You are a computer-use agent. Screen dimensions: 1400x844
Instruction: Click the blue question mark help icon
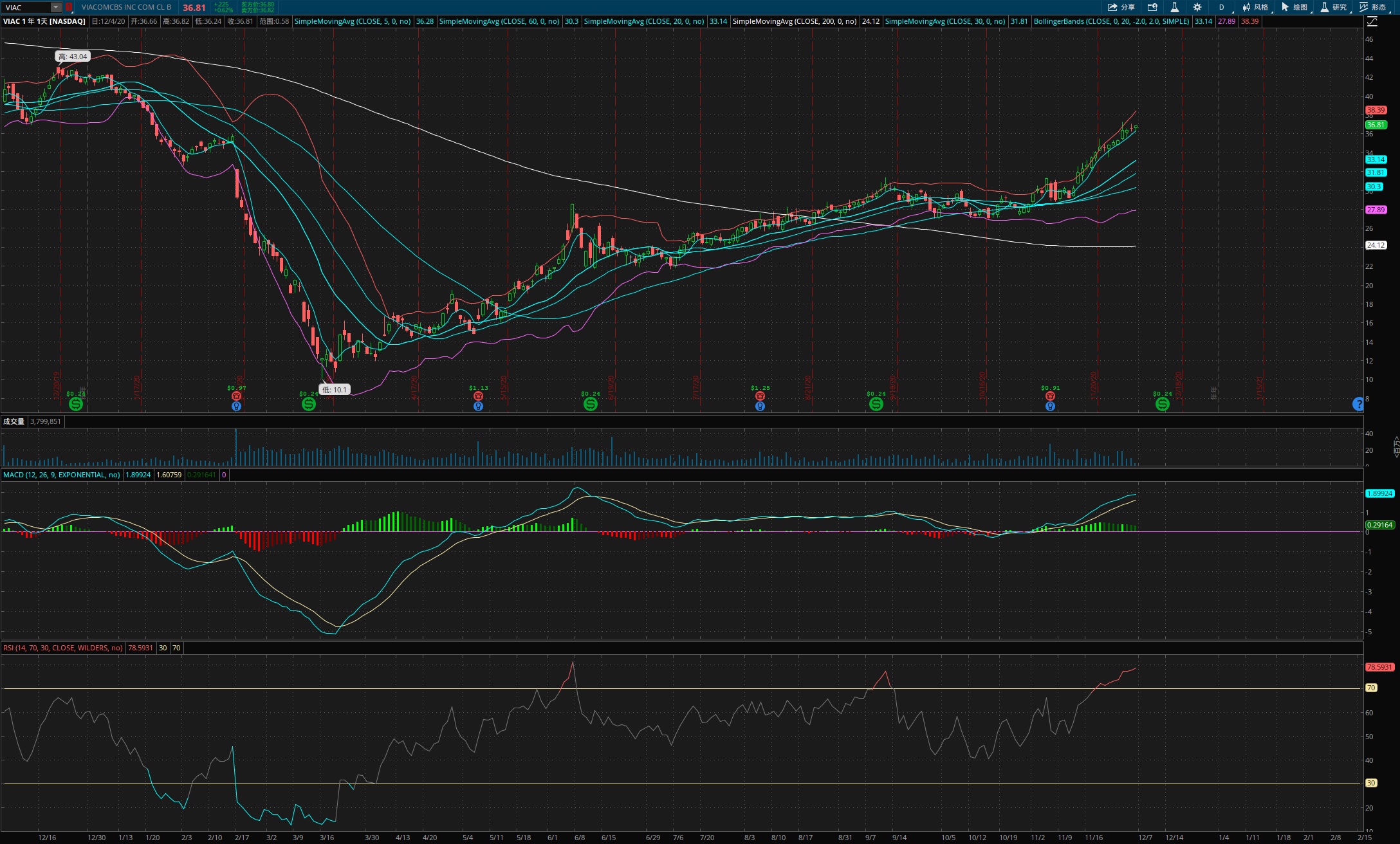tap(1358, 404)
